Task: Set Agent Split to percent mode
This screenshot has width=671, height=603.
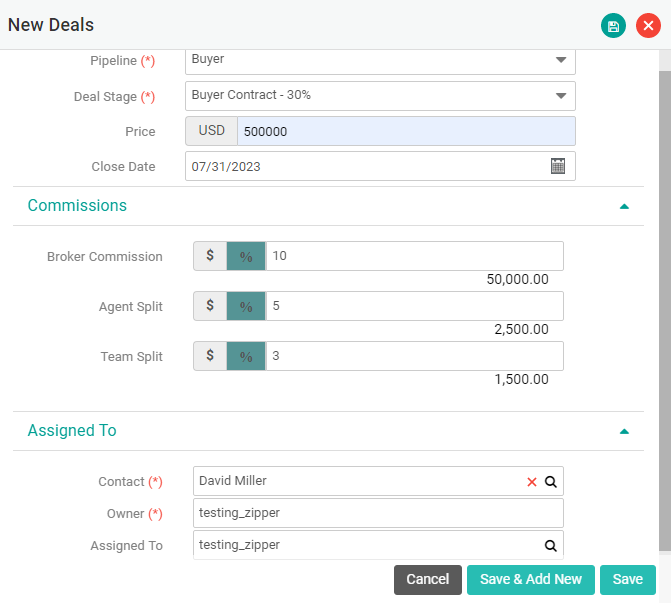Action: [x=246, y=306]
